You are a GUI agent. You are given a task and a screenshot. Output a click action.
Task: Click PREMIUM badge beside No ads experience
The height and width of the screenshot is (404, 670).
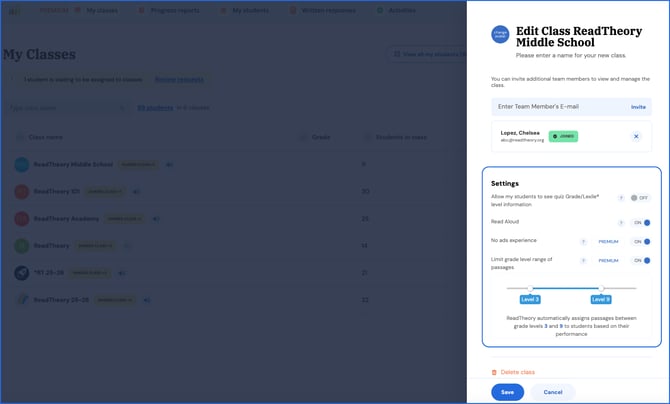coord(608,242)
